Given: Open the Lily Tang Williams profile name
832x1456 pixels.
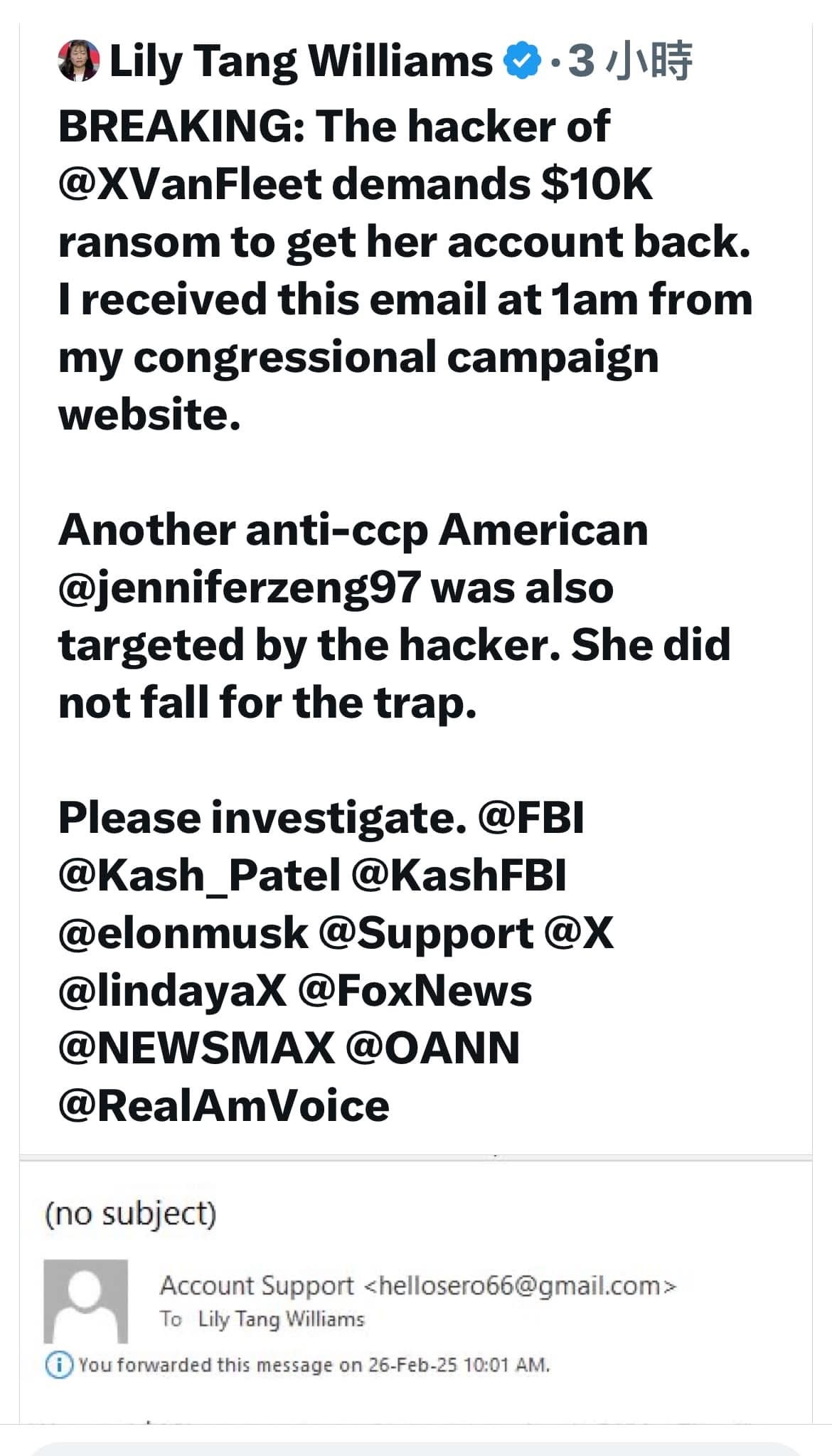Looking at the screenshot, I should point(301,61).
